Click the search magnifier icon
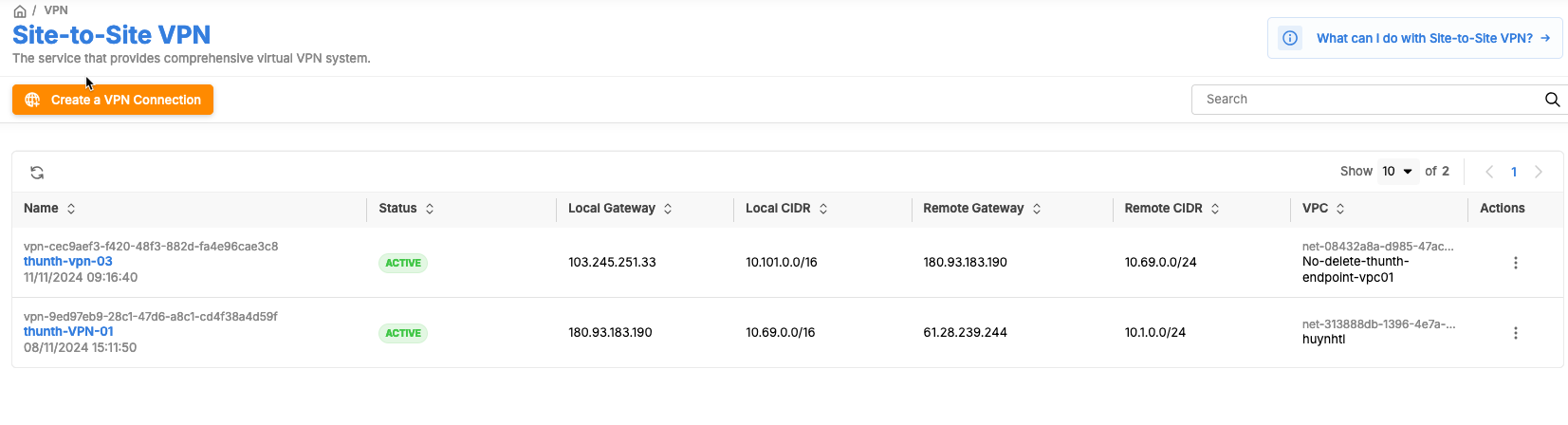The width and height of the screenshot is (1568, 425). 1552,100
